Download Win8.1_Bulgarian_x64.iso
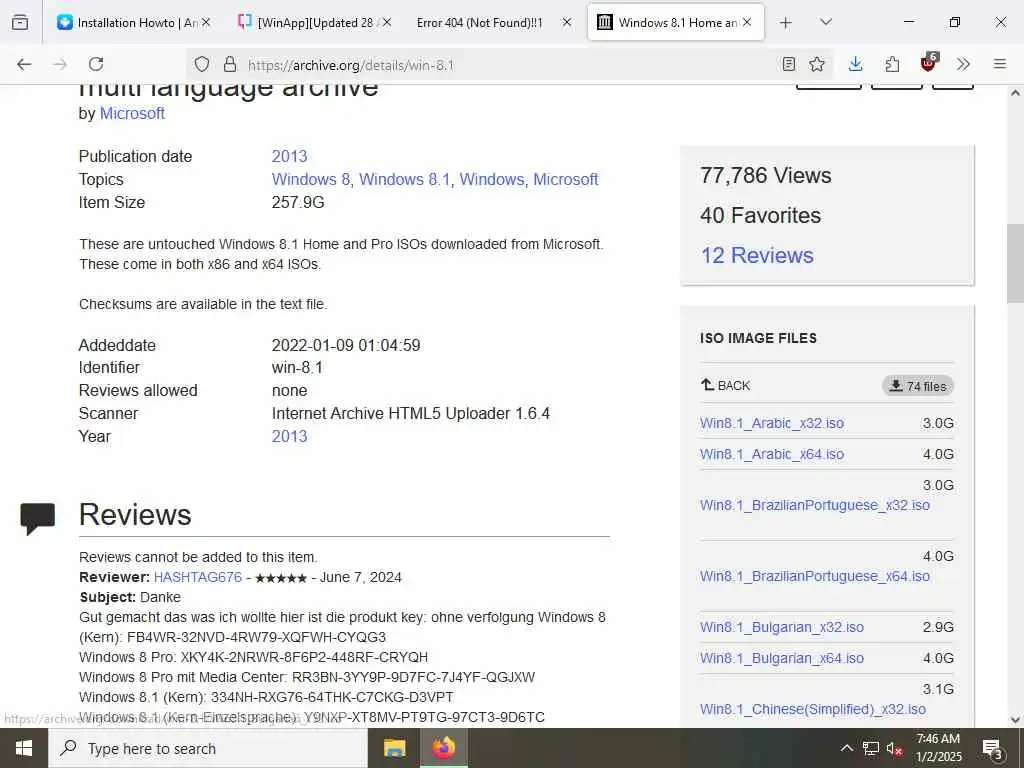This screenshot has height=768, width=1024. [782, 658]
